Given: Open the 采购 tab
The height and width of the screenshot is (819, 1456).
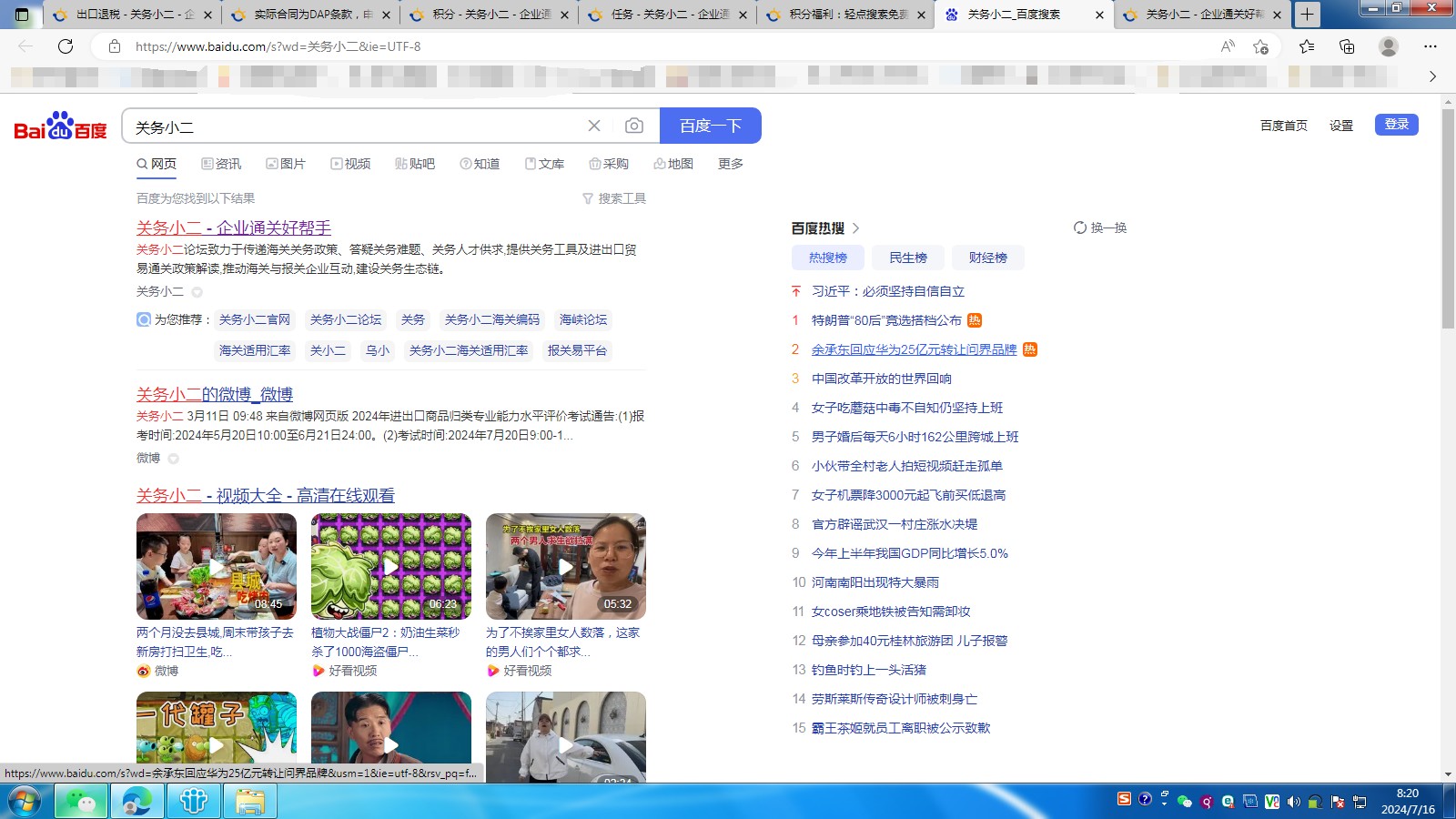Looking at the screenshot, I should click(609, 164).
